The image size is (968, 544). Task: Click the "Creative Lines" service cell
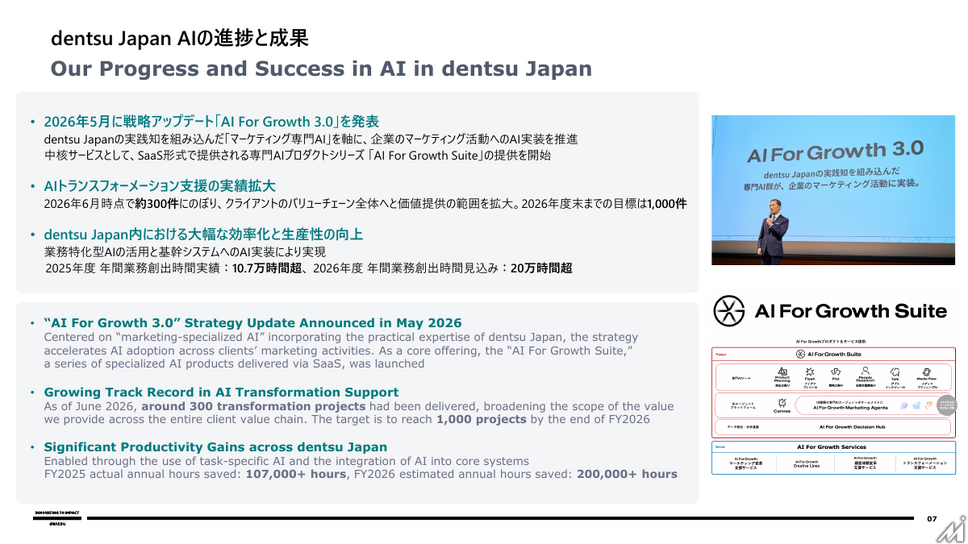806,464
